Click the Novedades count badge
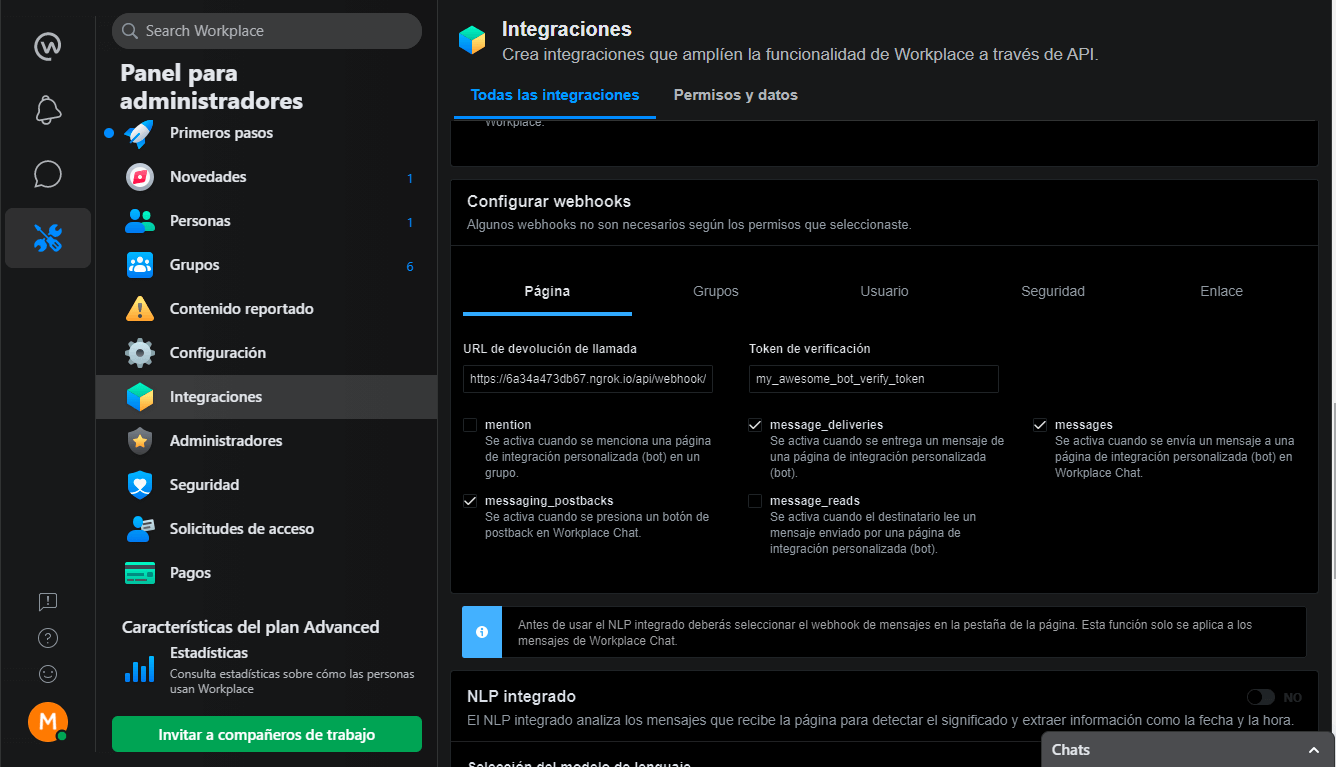This screenshot has height=767, width=1336. tap(410, 178)
